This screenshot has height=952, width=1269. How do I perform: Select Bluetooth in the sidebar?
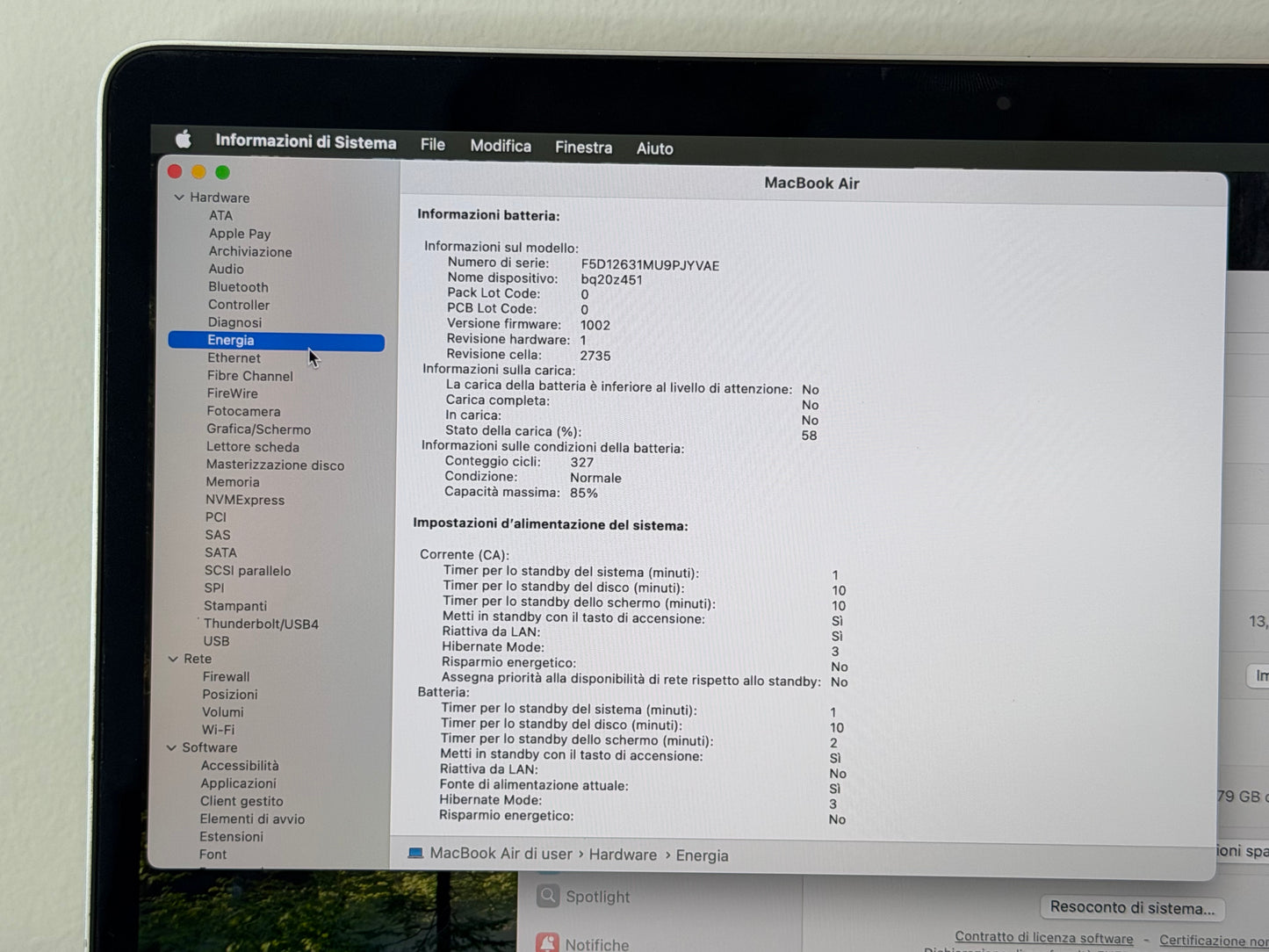(x=238, y=287)
